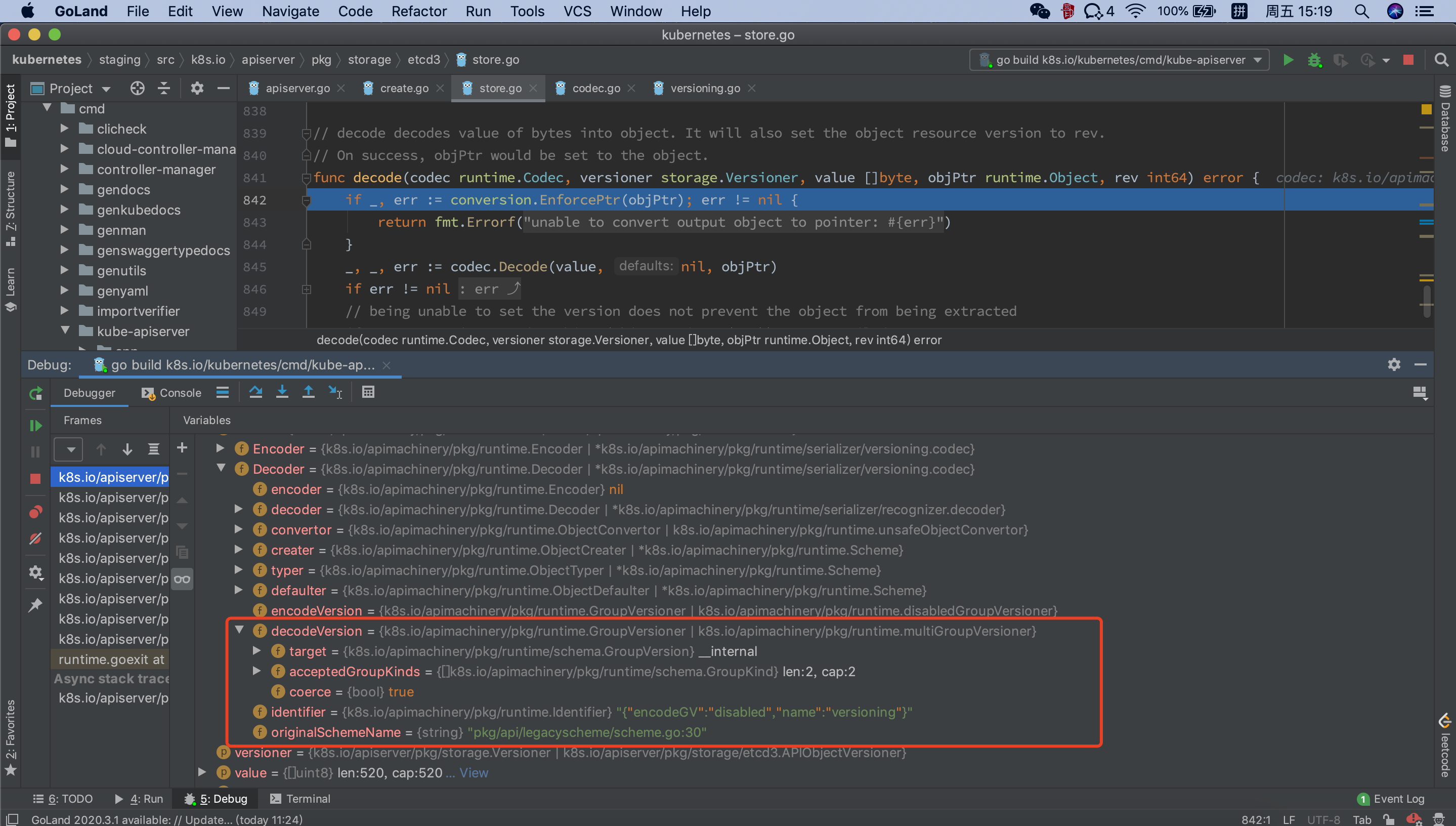Open the Refactor menu
Viewport: 1456px width, 826px height.
click(418, 11)
